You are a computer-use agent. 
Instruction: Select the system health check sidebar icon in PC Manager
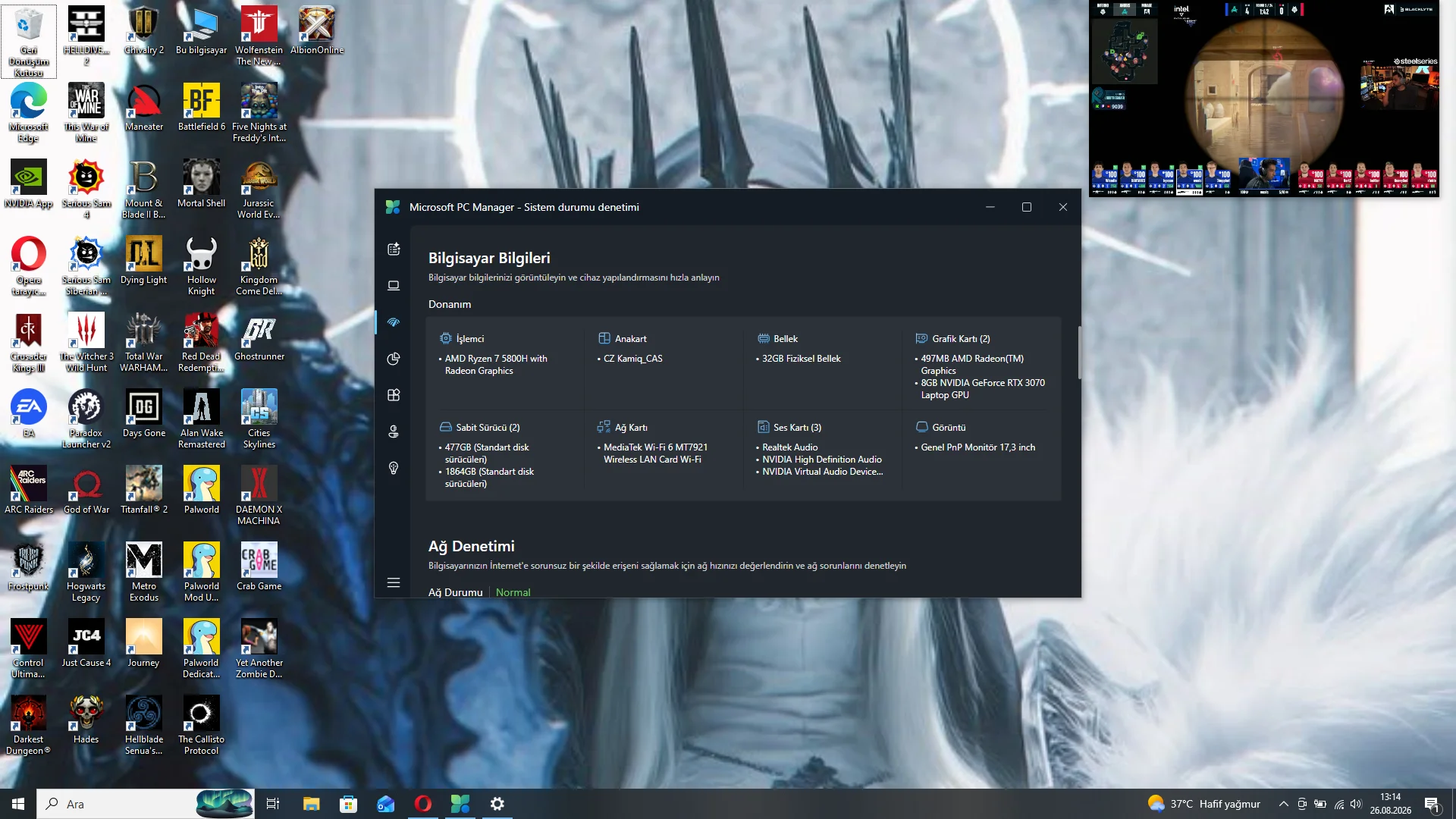click(394, 322)
